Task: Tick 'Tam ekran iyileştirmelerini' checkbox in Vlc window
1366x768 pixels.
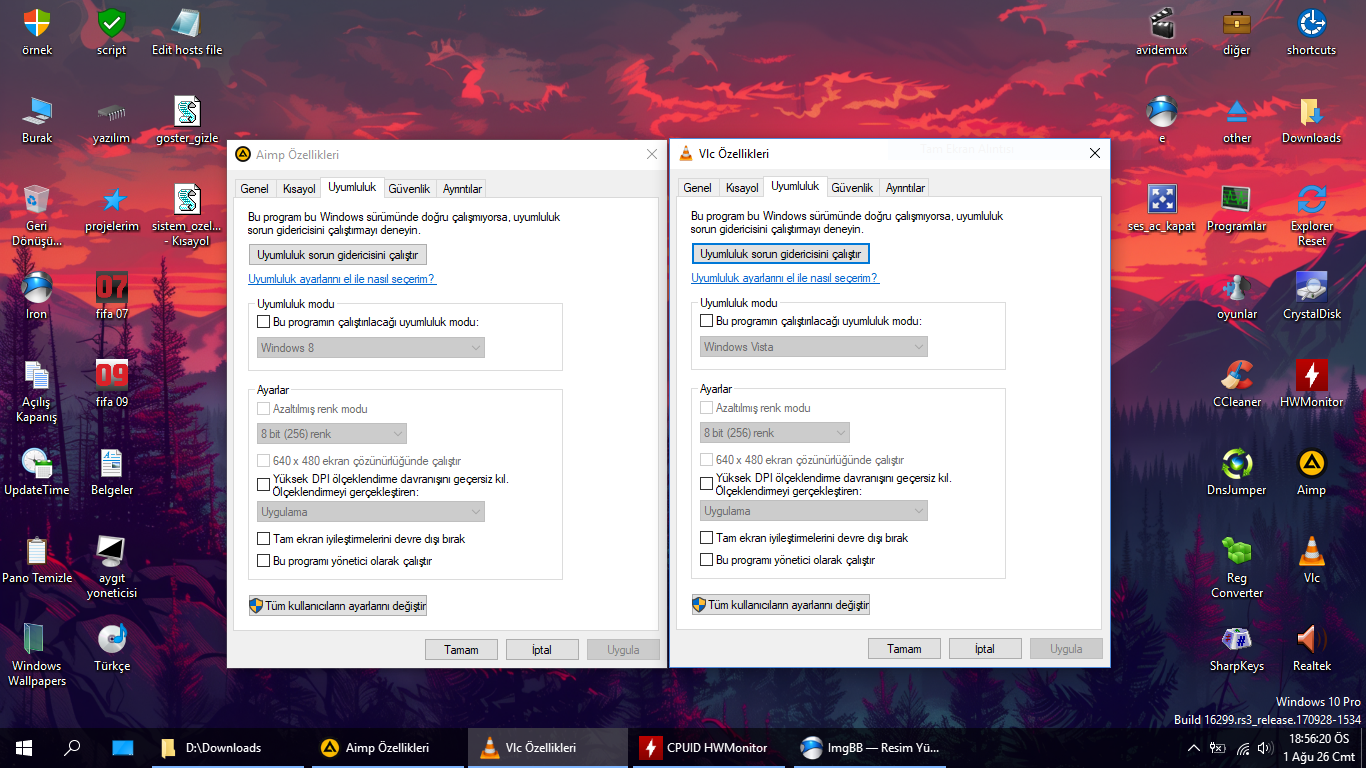Action: [x=707, y=538]
